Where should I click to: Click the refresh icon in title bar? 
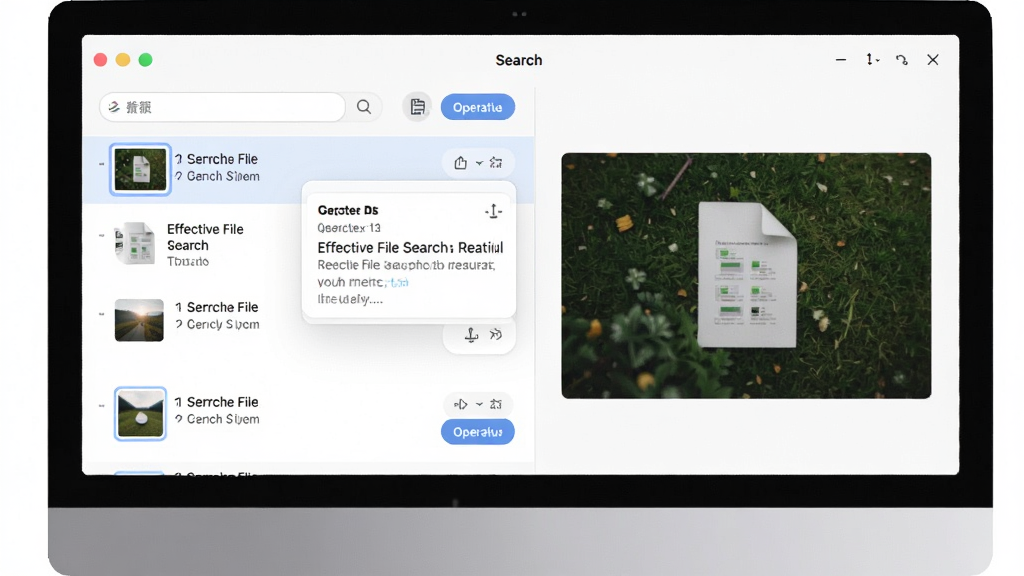902,60
